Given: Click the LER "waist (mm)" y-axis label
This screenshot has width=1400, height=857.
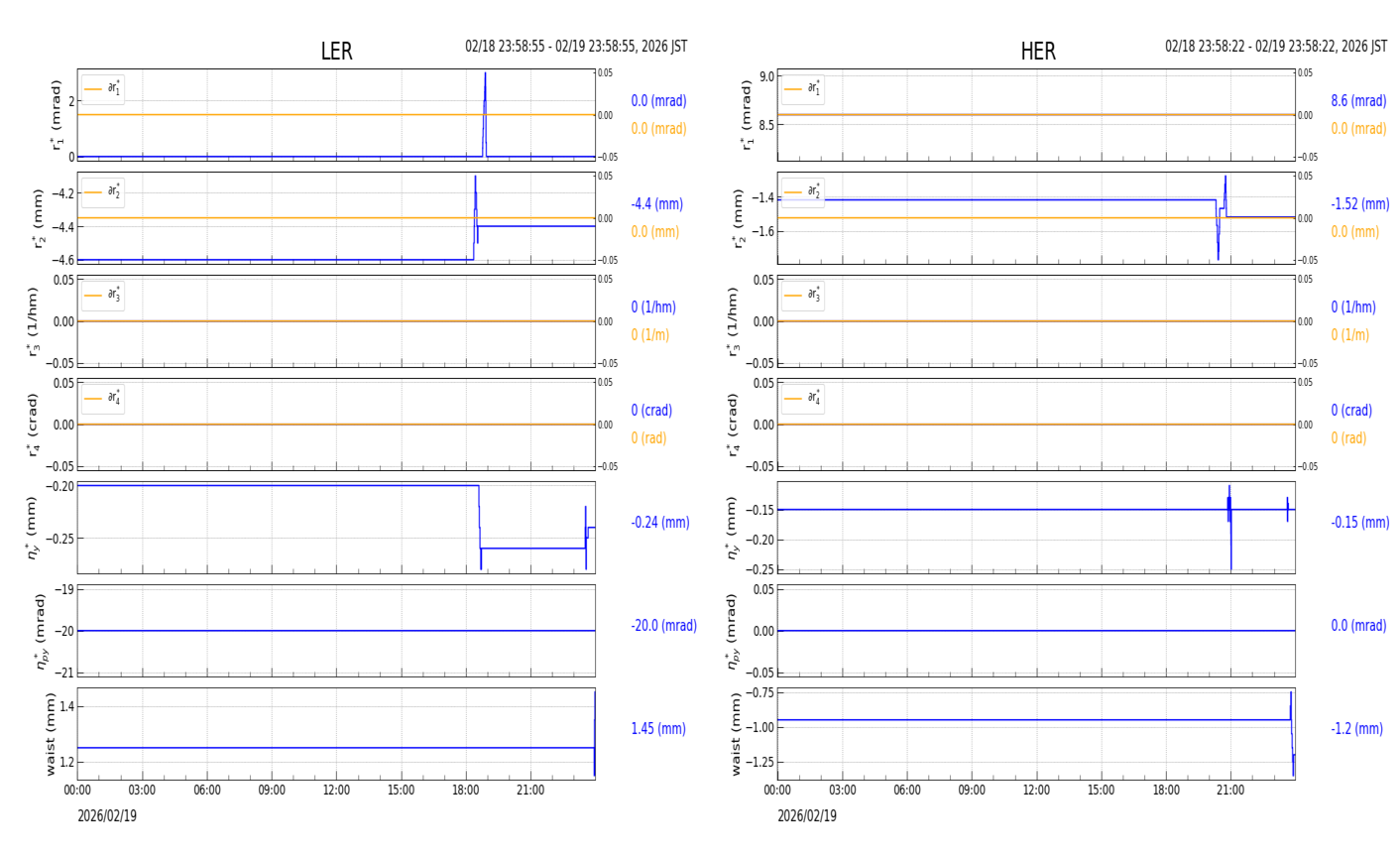Looking at the screenshot, I should point(50,734).
